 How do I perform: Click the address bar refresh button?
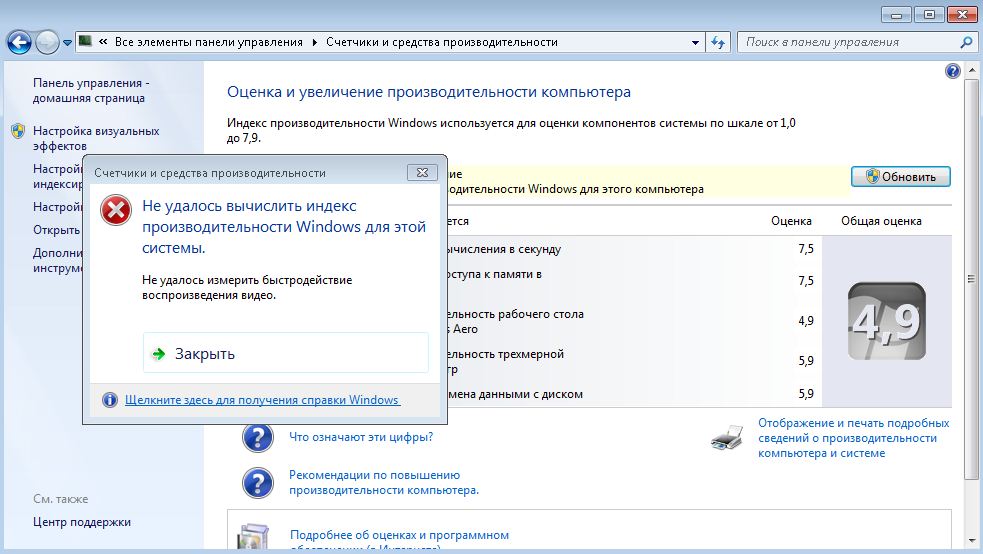(x=718, y=43)
